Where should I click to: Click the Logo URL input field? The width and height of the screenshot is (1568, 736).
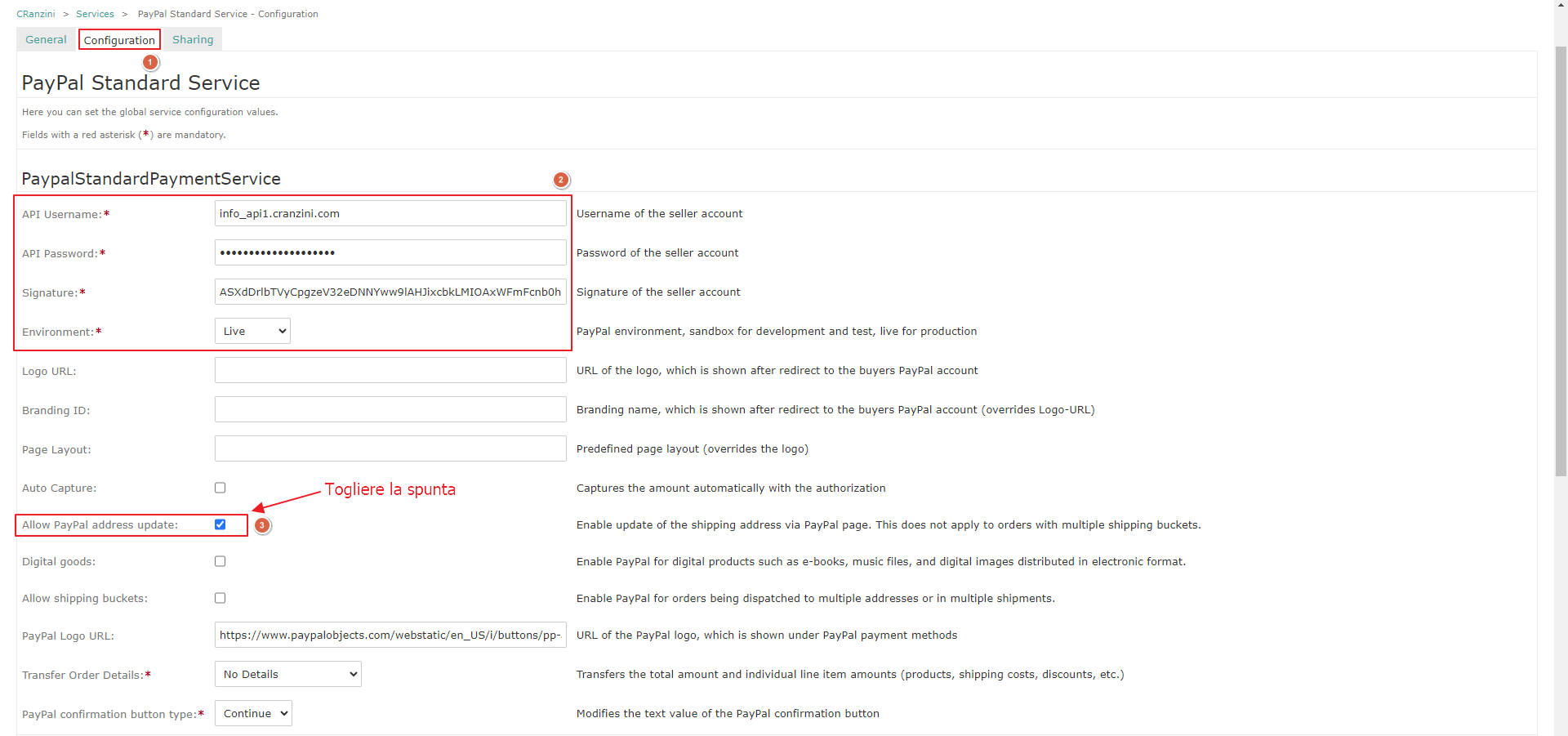pos(390,370)
